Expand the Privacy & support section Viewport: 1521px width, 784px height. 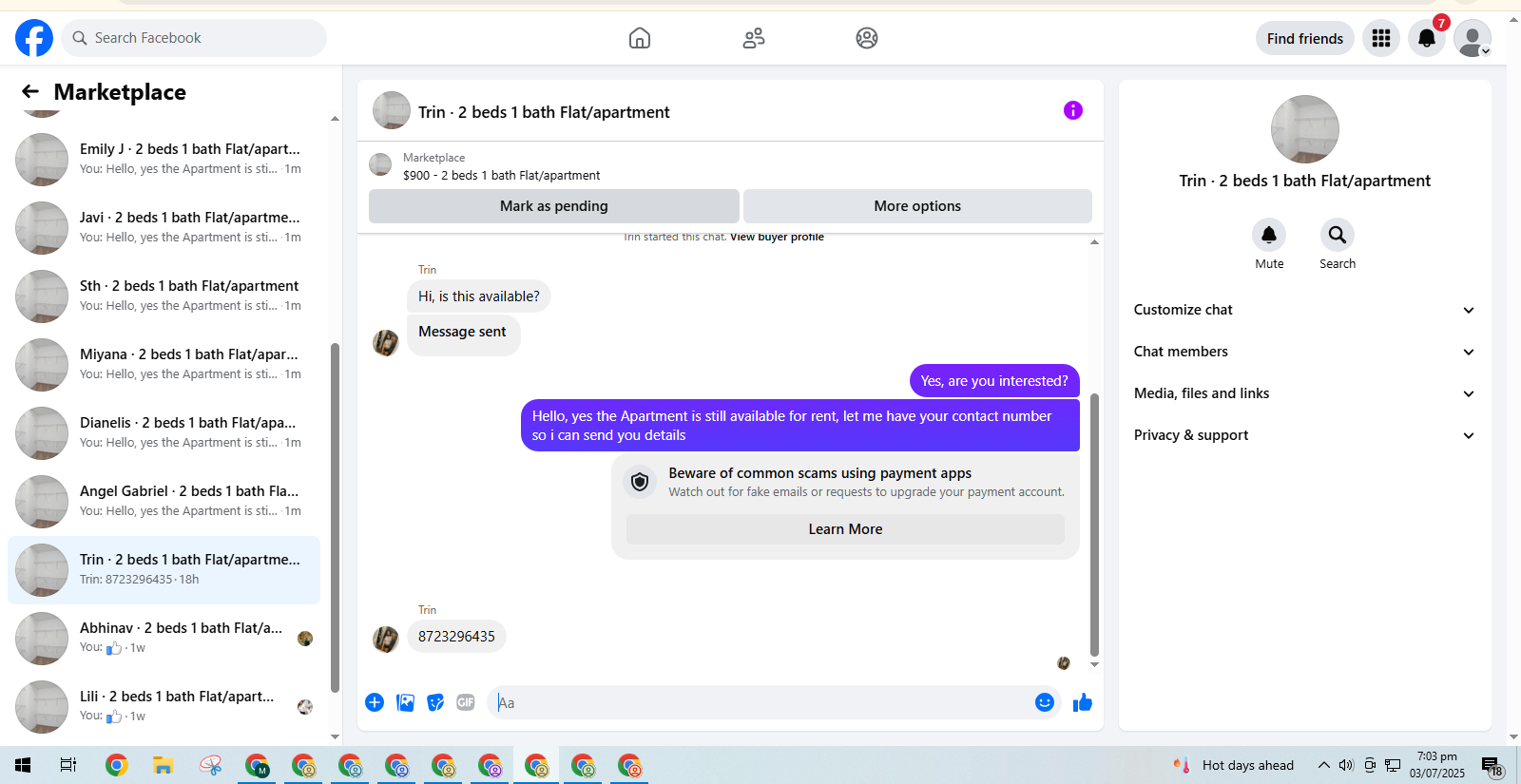pyautogui.click(x=1304, y=435)
